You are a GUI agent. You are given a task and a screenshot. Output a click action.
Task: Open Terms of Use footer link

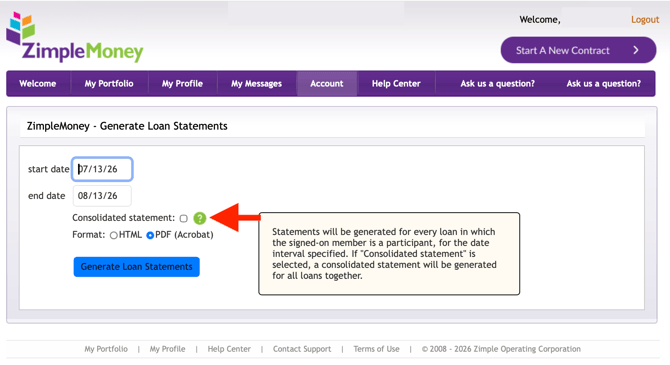point(376,349)
